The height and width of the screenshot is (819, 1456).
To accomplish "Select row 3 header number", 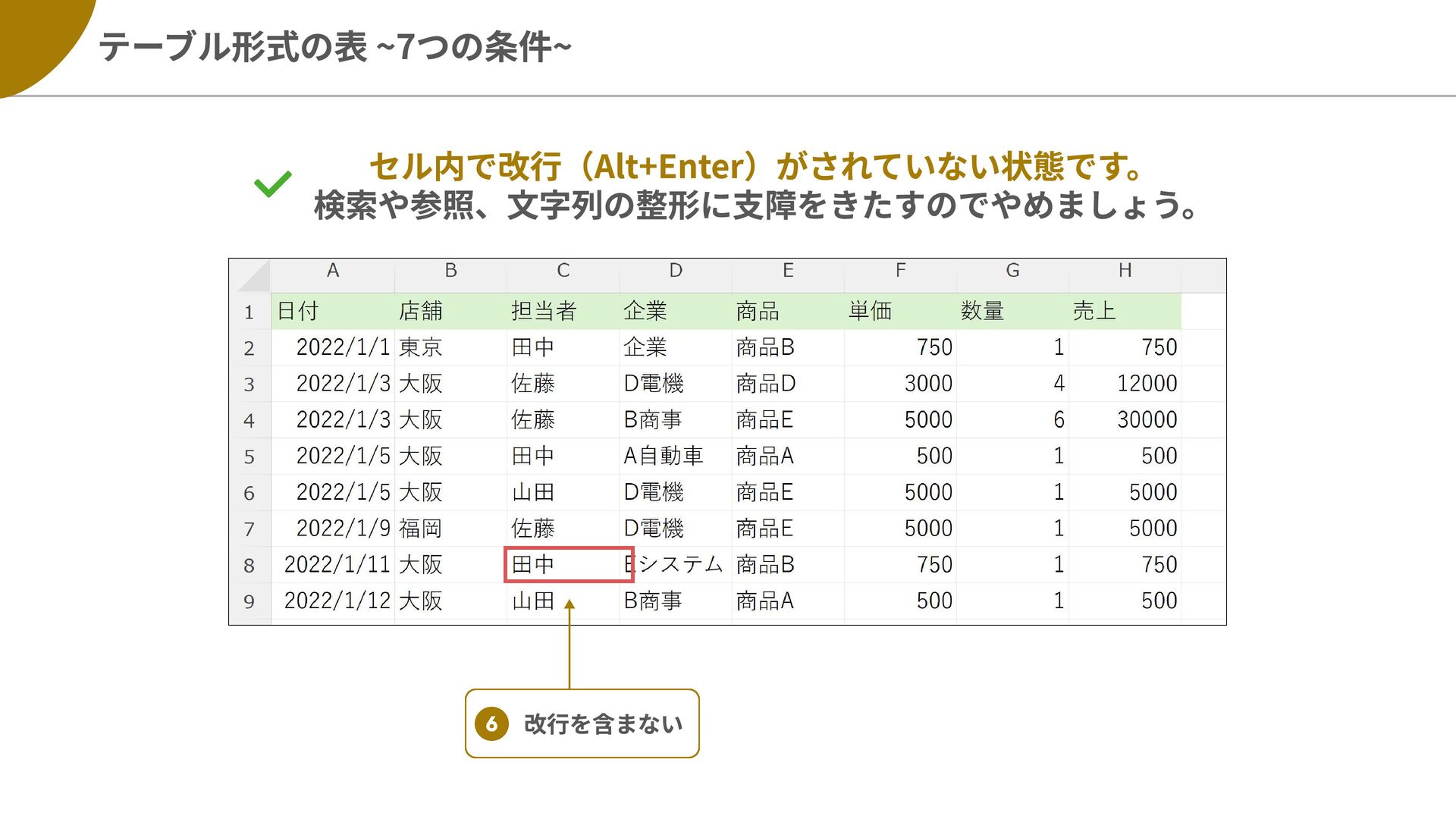I will (x=249, y=384).
